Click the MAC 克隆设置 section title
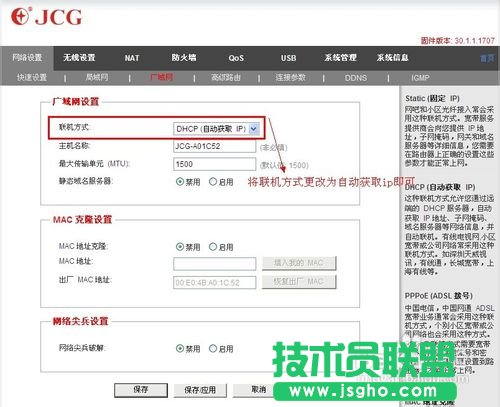Image resolution: width=500 pixels, height=407 pixels. [82, 220]
